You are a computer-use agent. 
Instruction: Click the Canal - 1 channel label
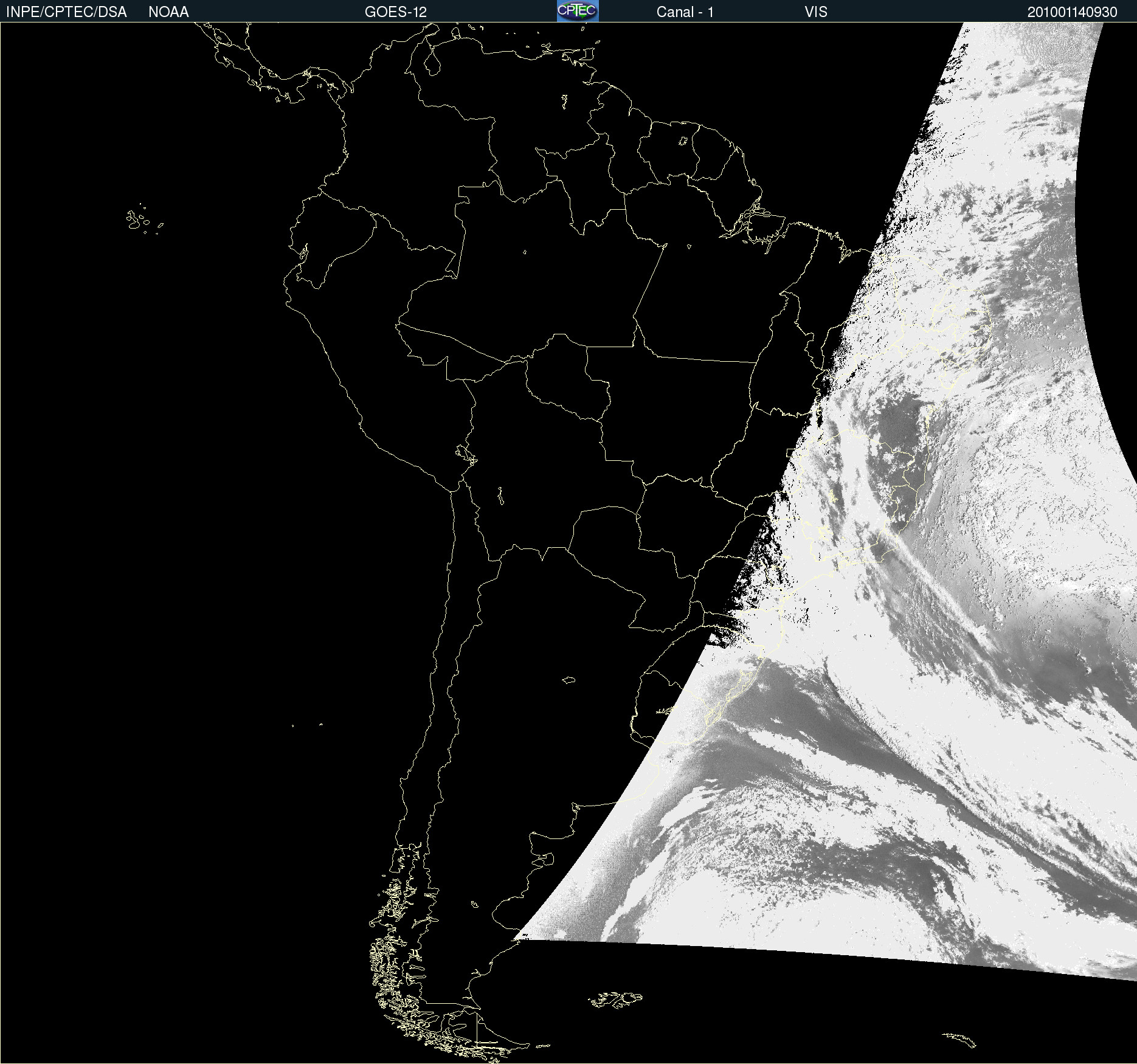(x=685, y=12)
